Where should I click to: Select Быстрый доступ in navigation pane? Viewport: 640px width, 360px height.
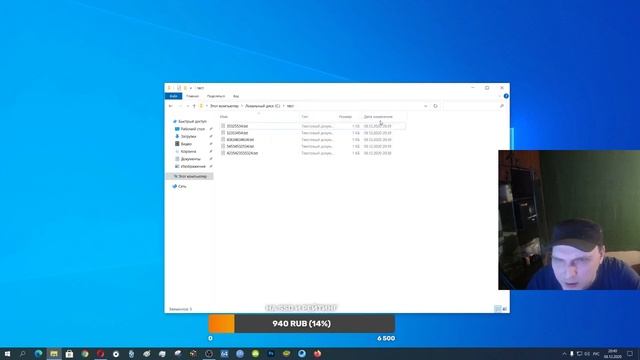tap(192, 122)
